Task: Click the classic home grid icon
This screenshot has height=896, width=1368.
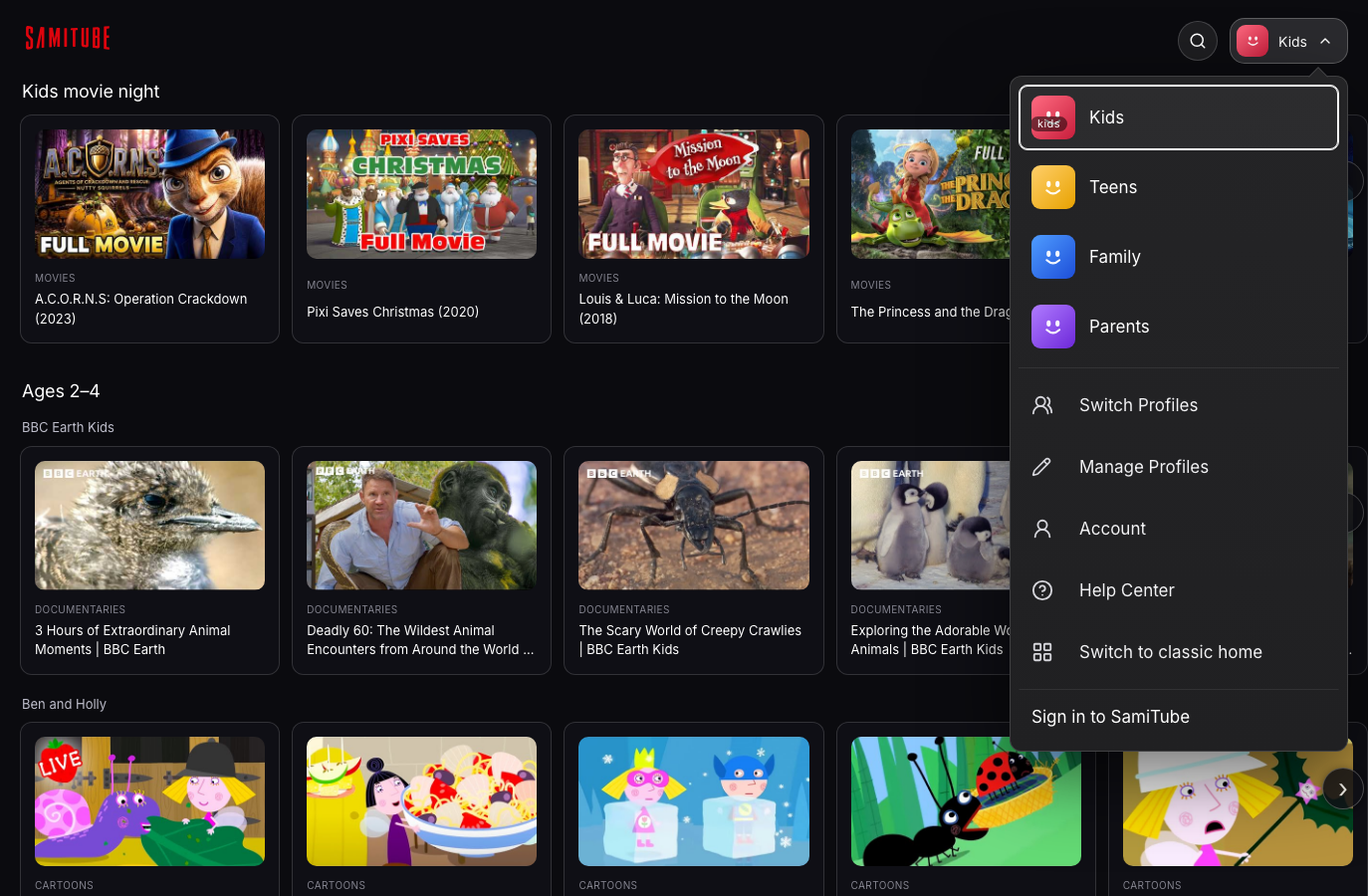Action: point(1042,652)
